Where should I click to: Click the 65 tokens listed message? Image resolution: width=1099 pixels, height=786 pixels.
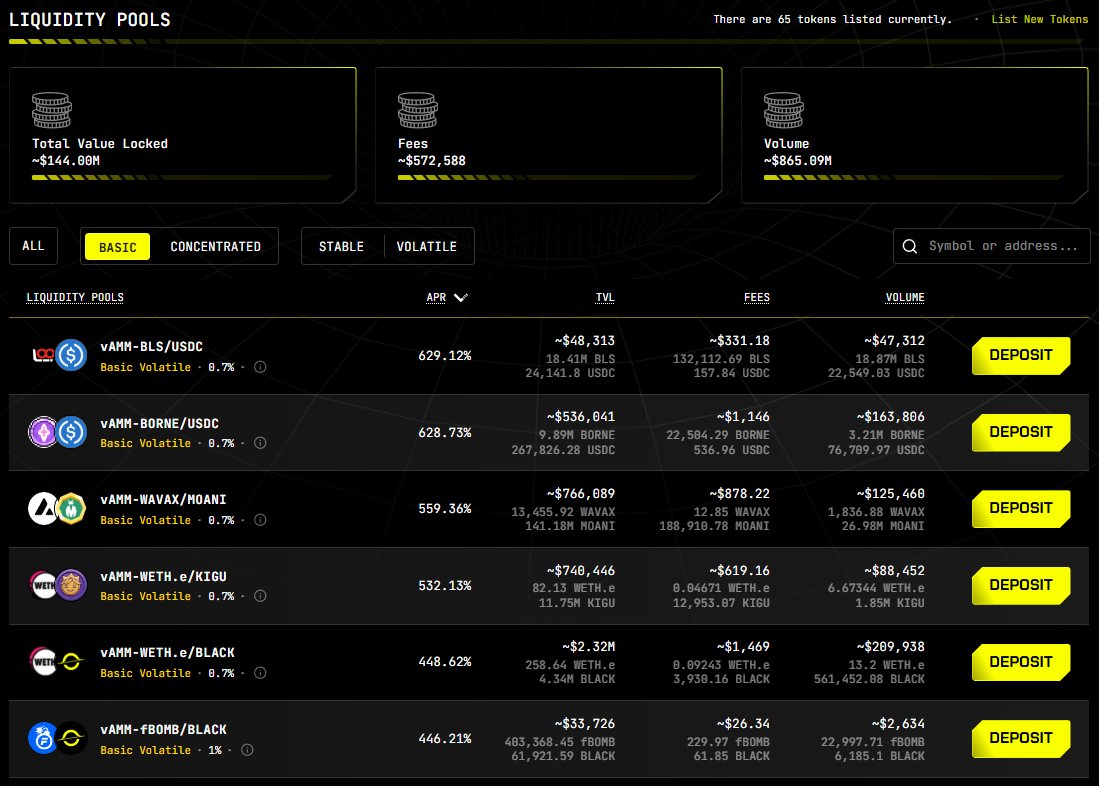tap(833, 20)
